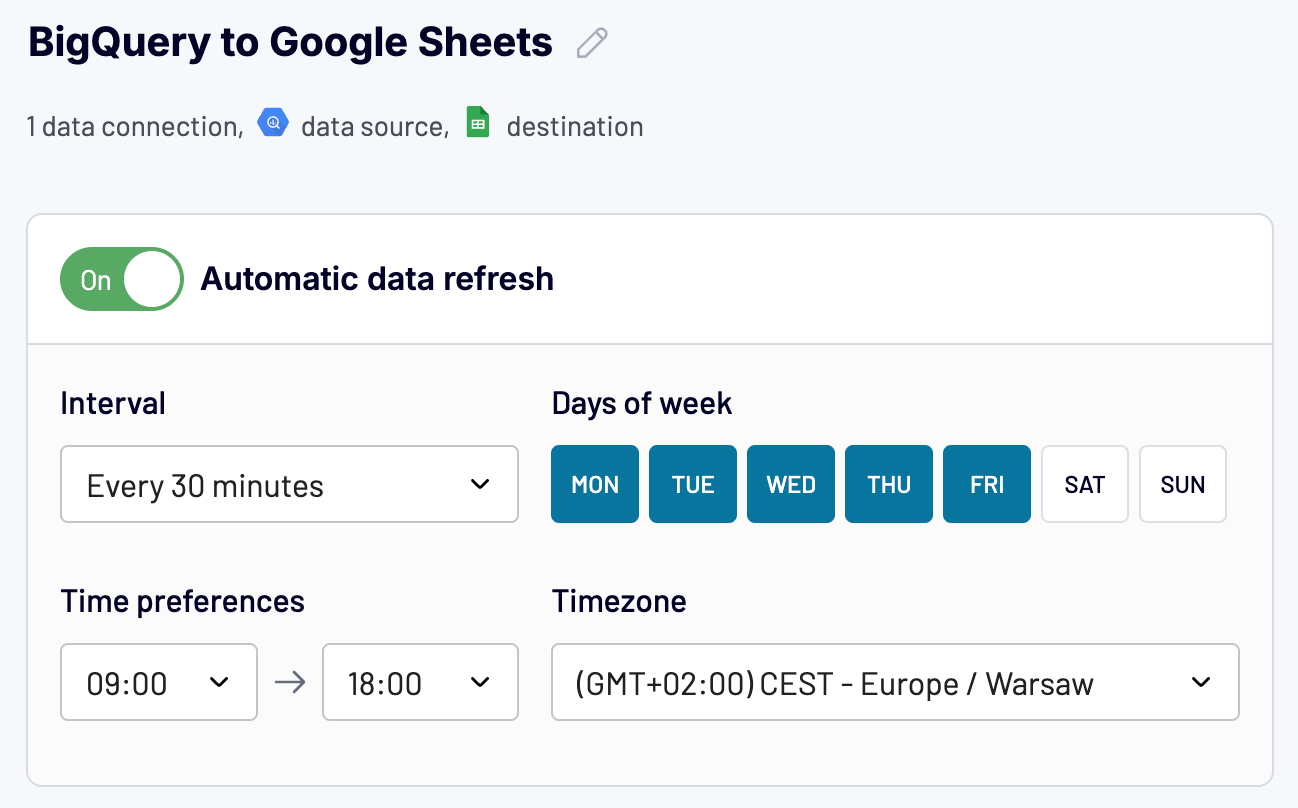This screenshot has height=808, width=1298.
Task: Open the Timezone dropdown
Action: click(894, 682)
